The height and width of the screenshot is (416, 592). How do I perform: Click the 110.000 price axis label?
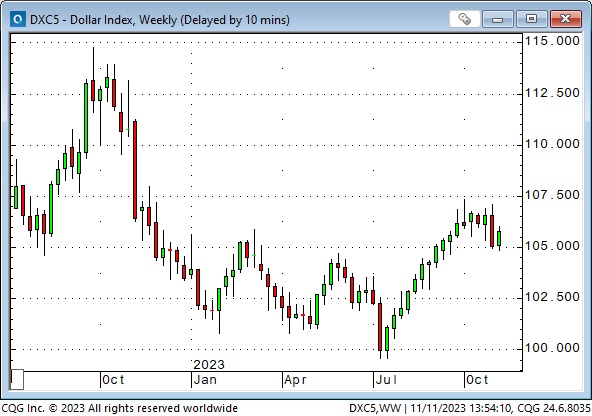(552, 144)
